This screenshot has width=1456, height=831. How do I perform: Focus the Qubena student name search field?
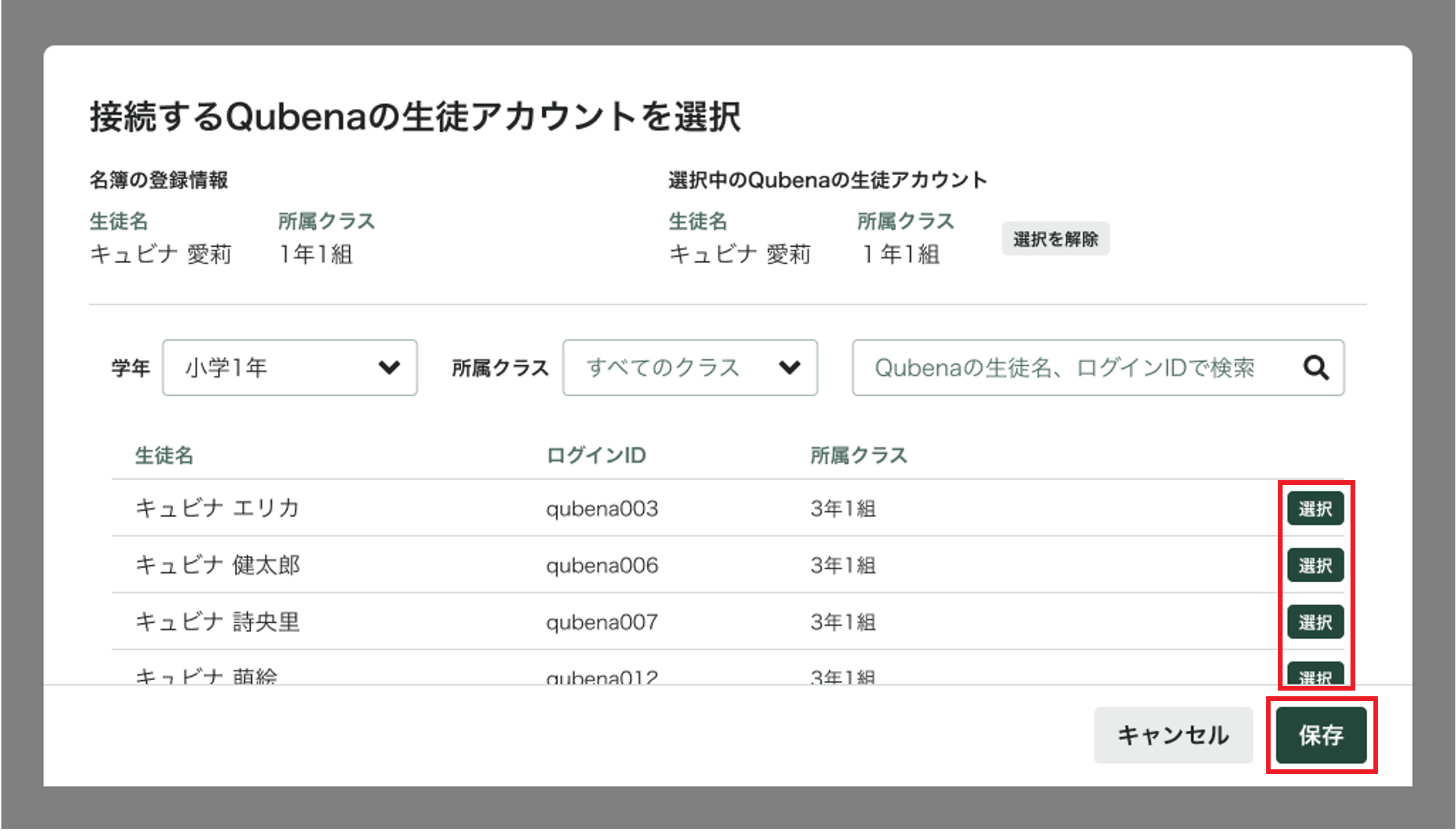1097,367
